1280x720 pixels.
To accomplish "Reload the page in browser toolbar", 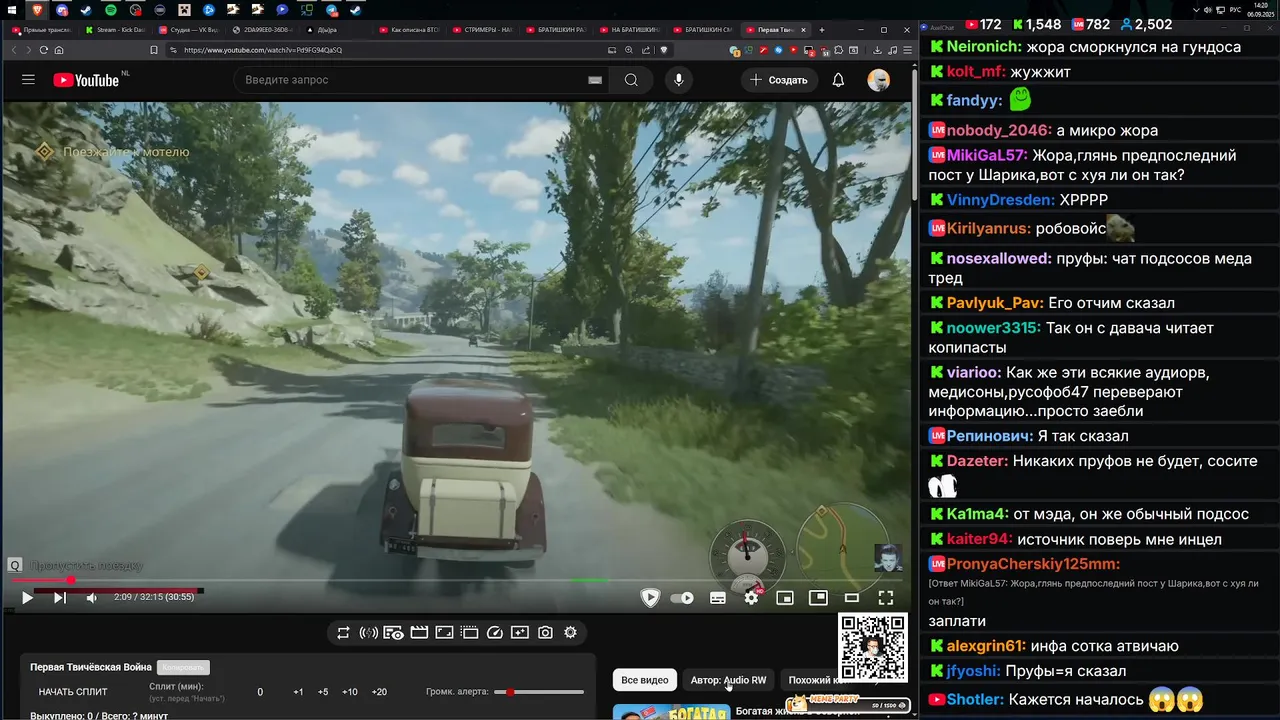I will pos(44,50).
